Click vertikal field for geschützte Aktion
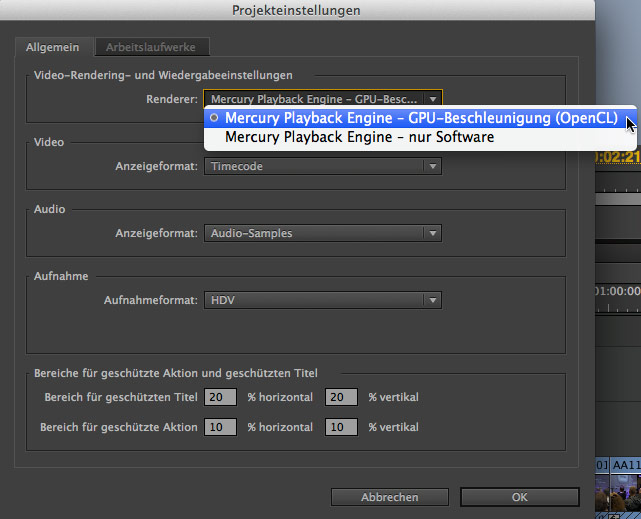Viewport: 641px width, 519px height. tap(341, 427)
